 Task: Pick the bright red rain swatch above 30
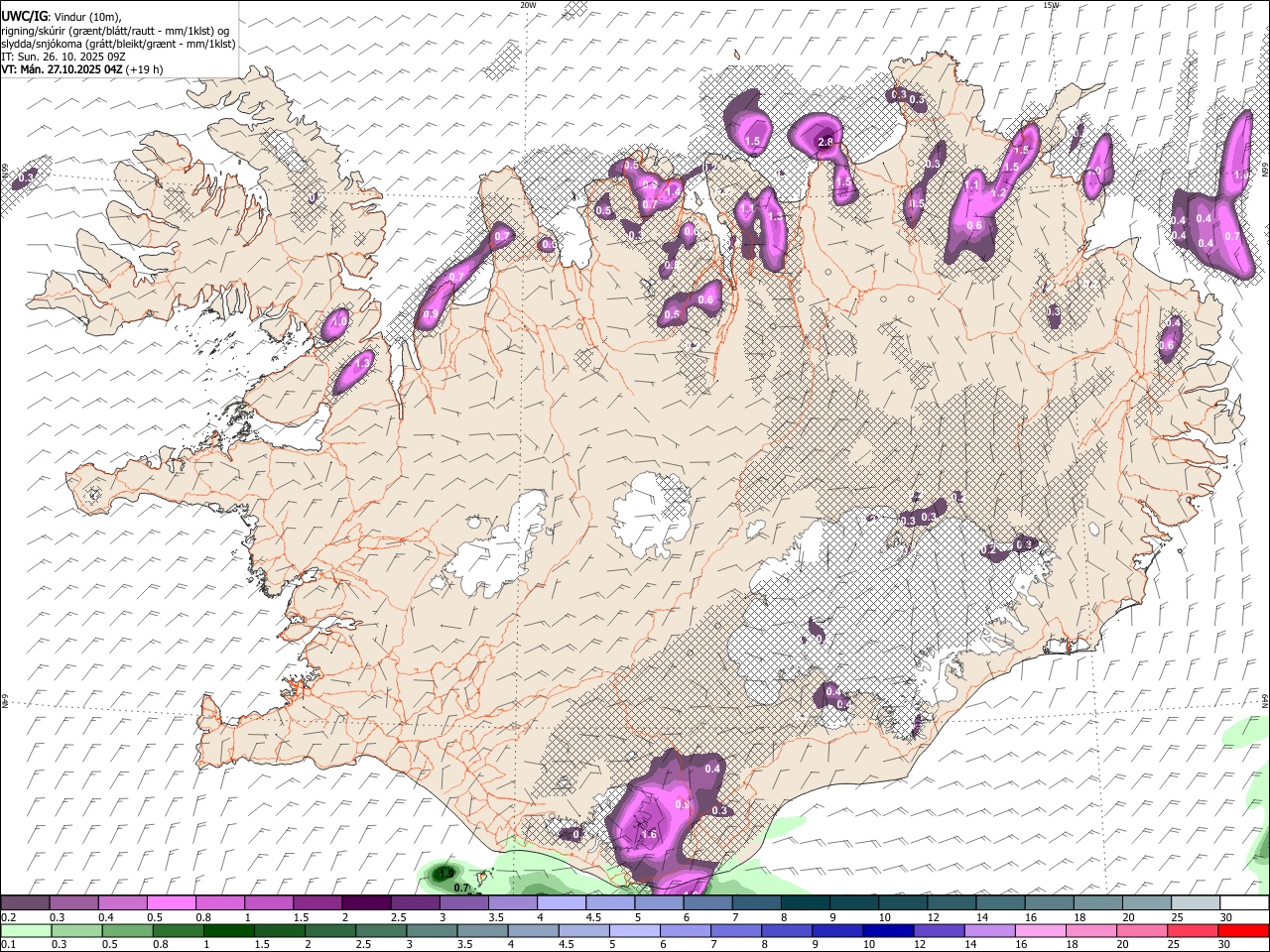point(1244,931)
